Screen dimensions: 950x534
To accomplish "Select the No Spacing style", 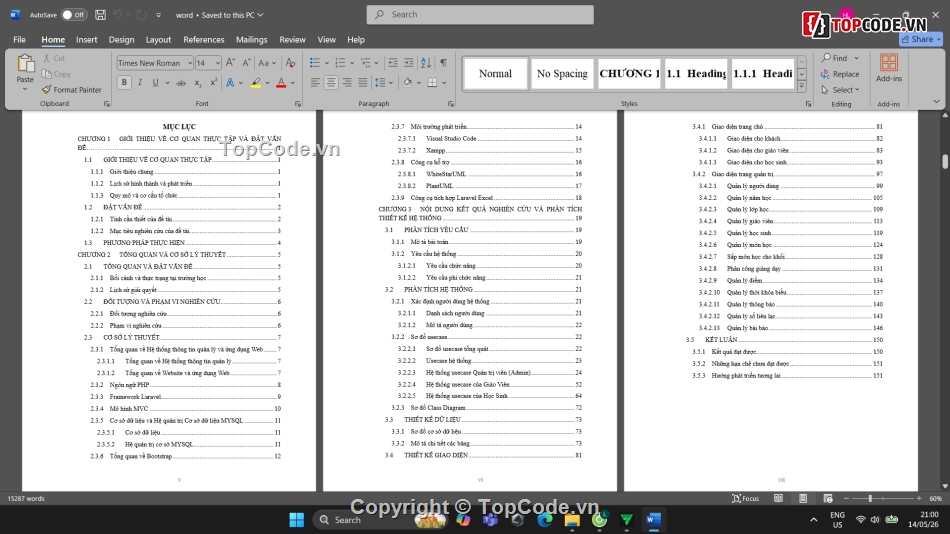I will tap(562, 73).
